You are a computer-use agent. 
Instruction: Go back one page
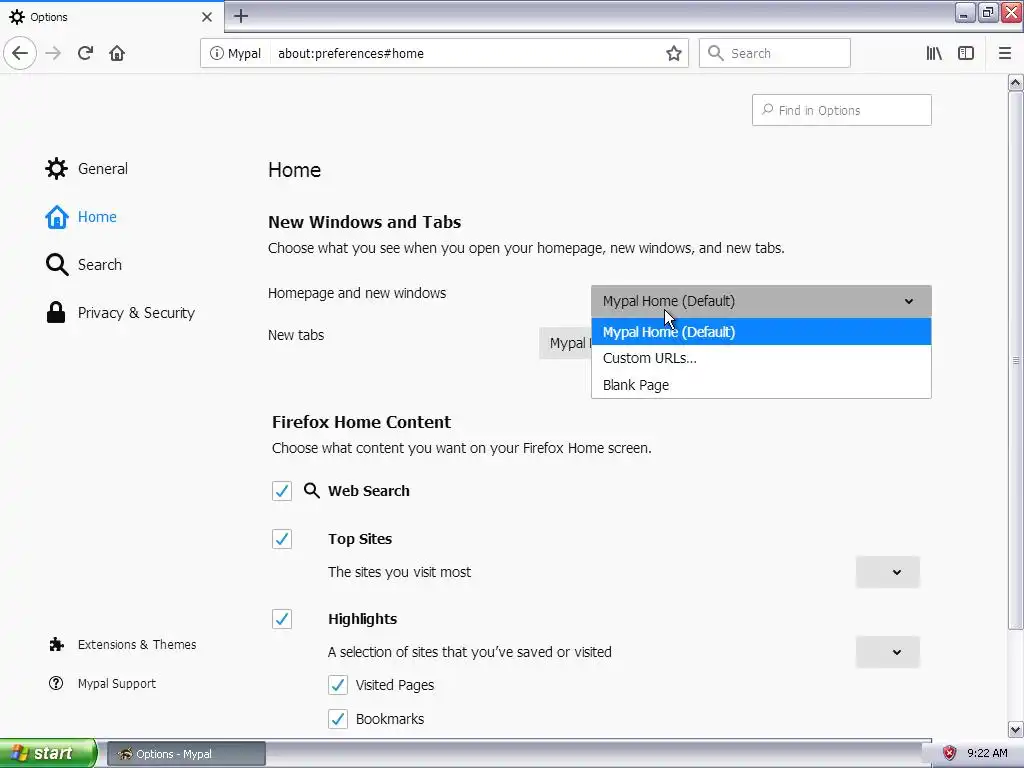[x=20, y=53]
